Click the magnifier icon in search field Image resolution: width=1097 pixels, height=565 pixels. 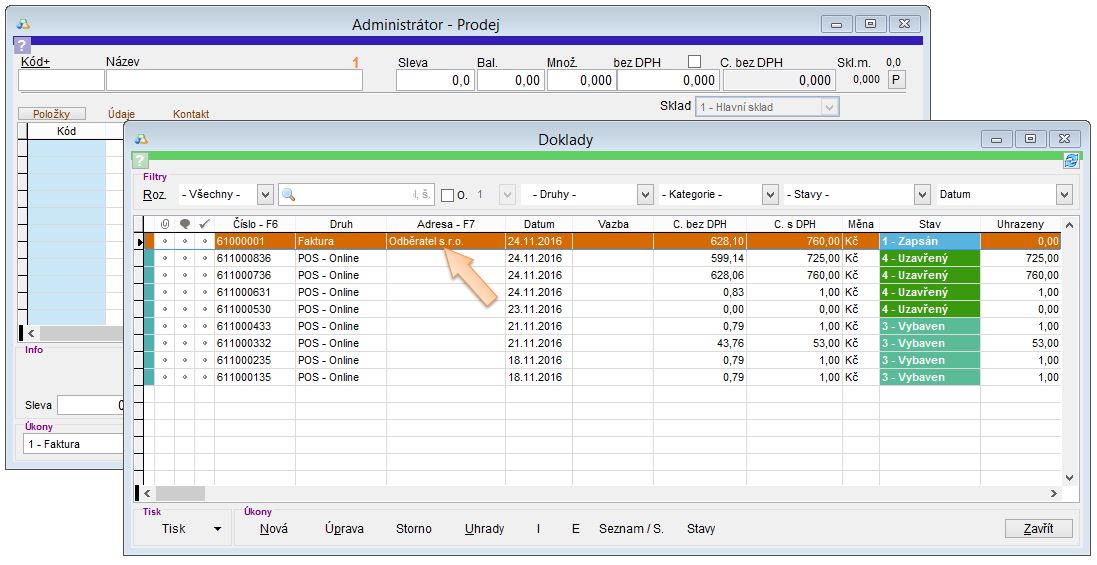coord(290,195)
